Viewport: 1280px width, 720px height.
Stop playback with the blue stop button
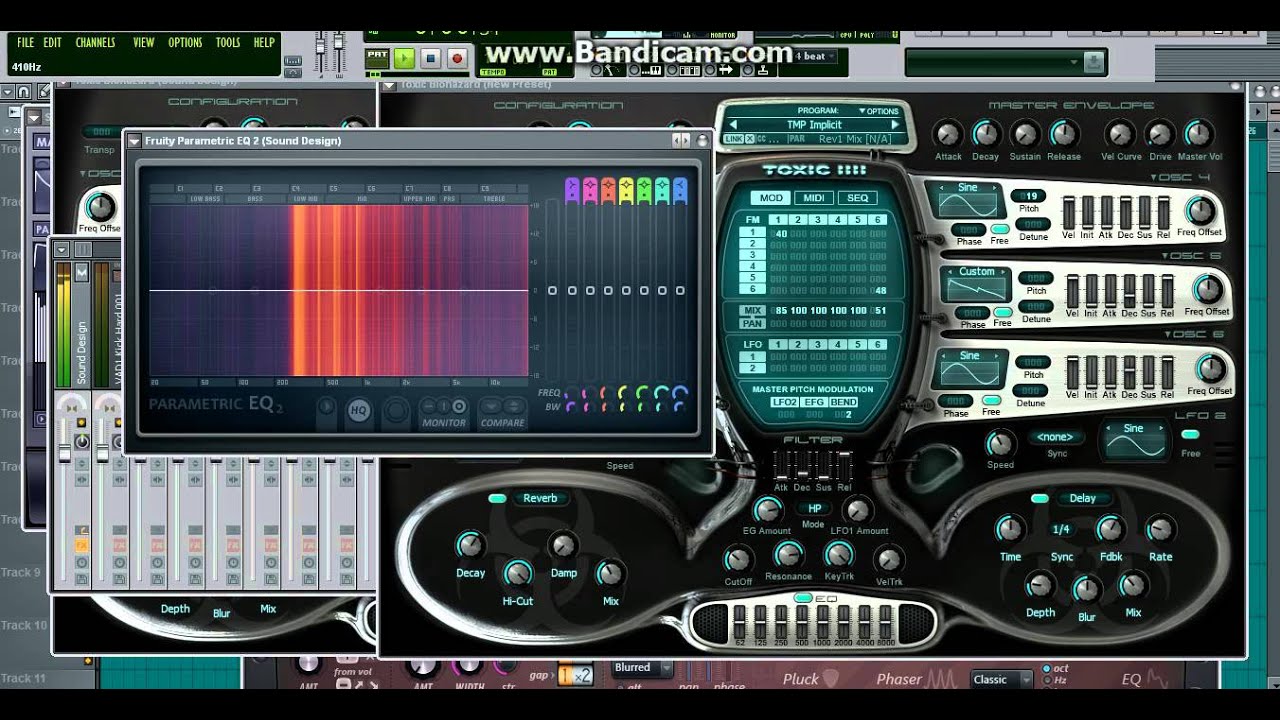[x=430, y=58]
